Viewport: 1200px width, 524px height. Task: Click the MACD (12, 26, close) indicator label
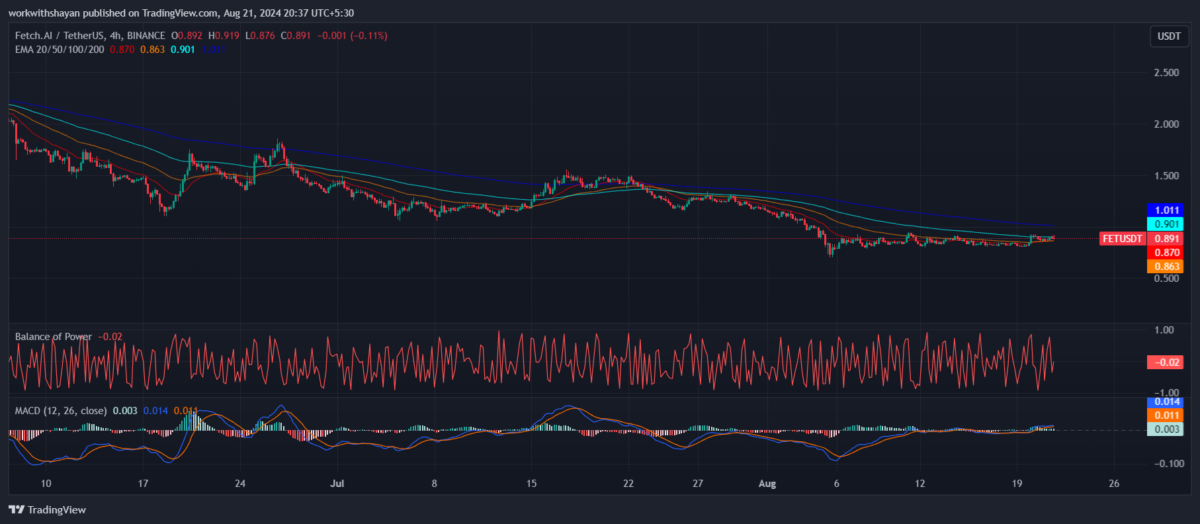(x=59, y=410)
